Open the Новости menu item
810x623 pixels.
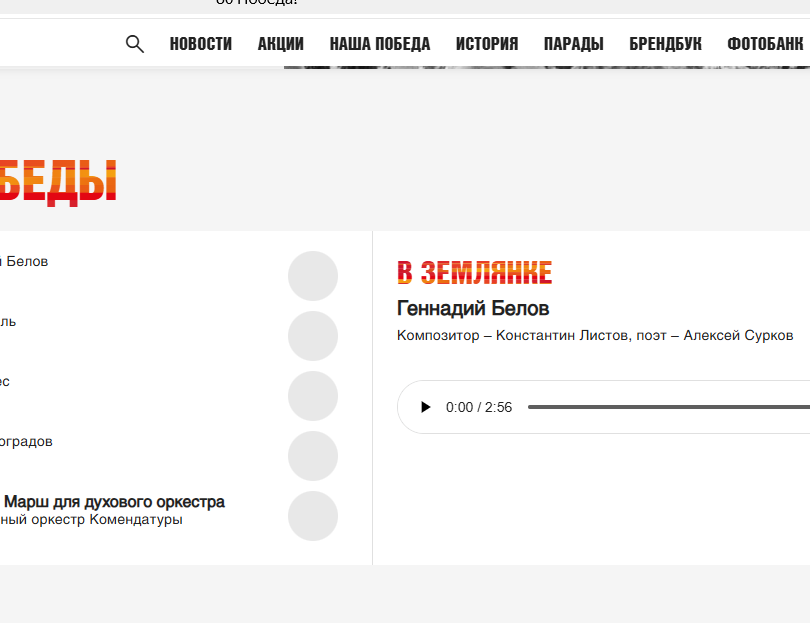coord(201,44)
